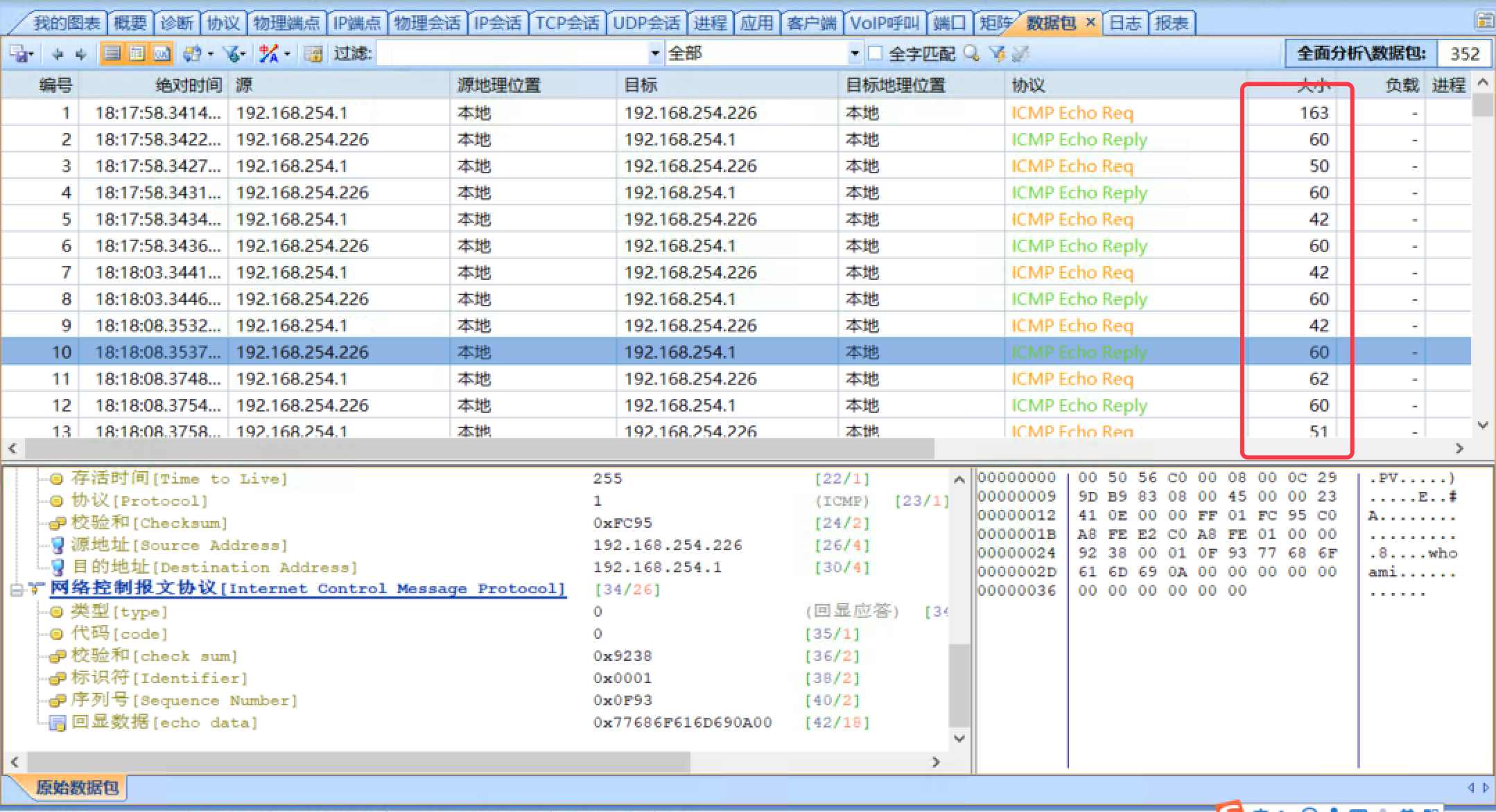Click the Chinese/ASCII encoding icon
The width and height of the screenshot is (1496, 812).
268,53
